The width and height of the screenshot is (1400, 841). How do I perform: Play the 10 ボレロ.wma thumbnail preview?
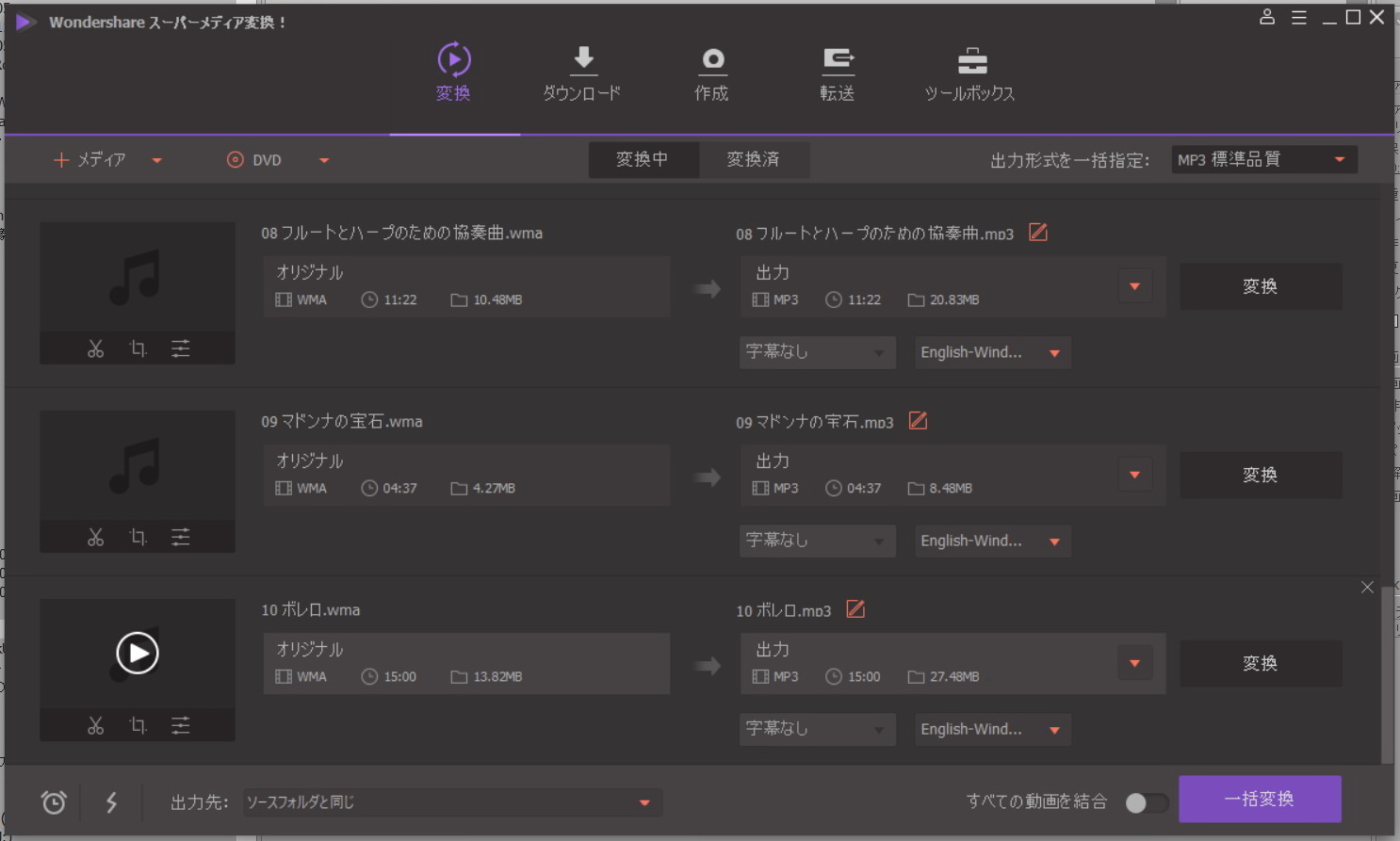point(138,653)
